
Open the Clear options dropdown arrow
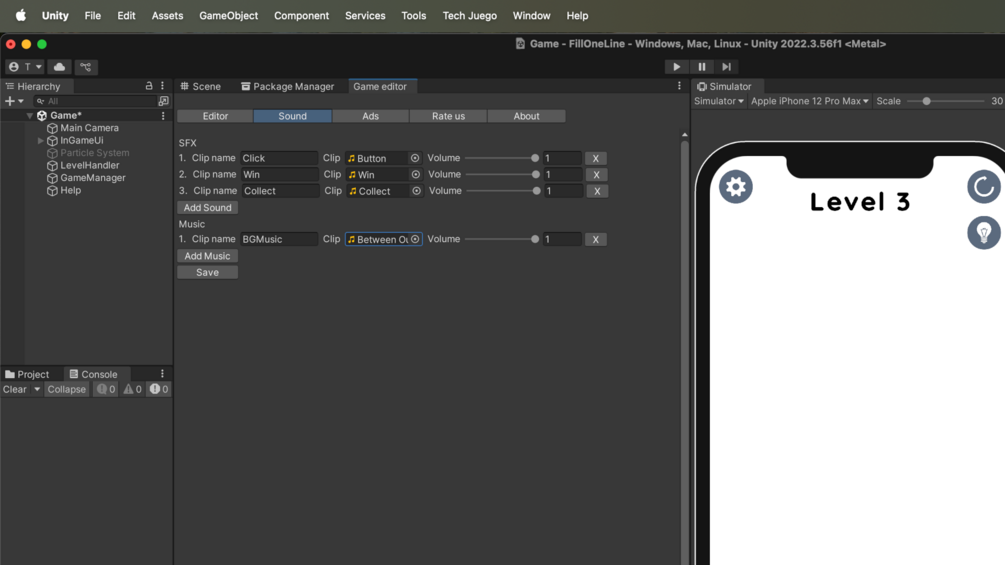(37, 389)
